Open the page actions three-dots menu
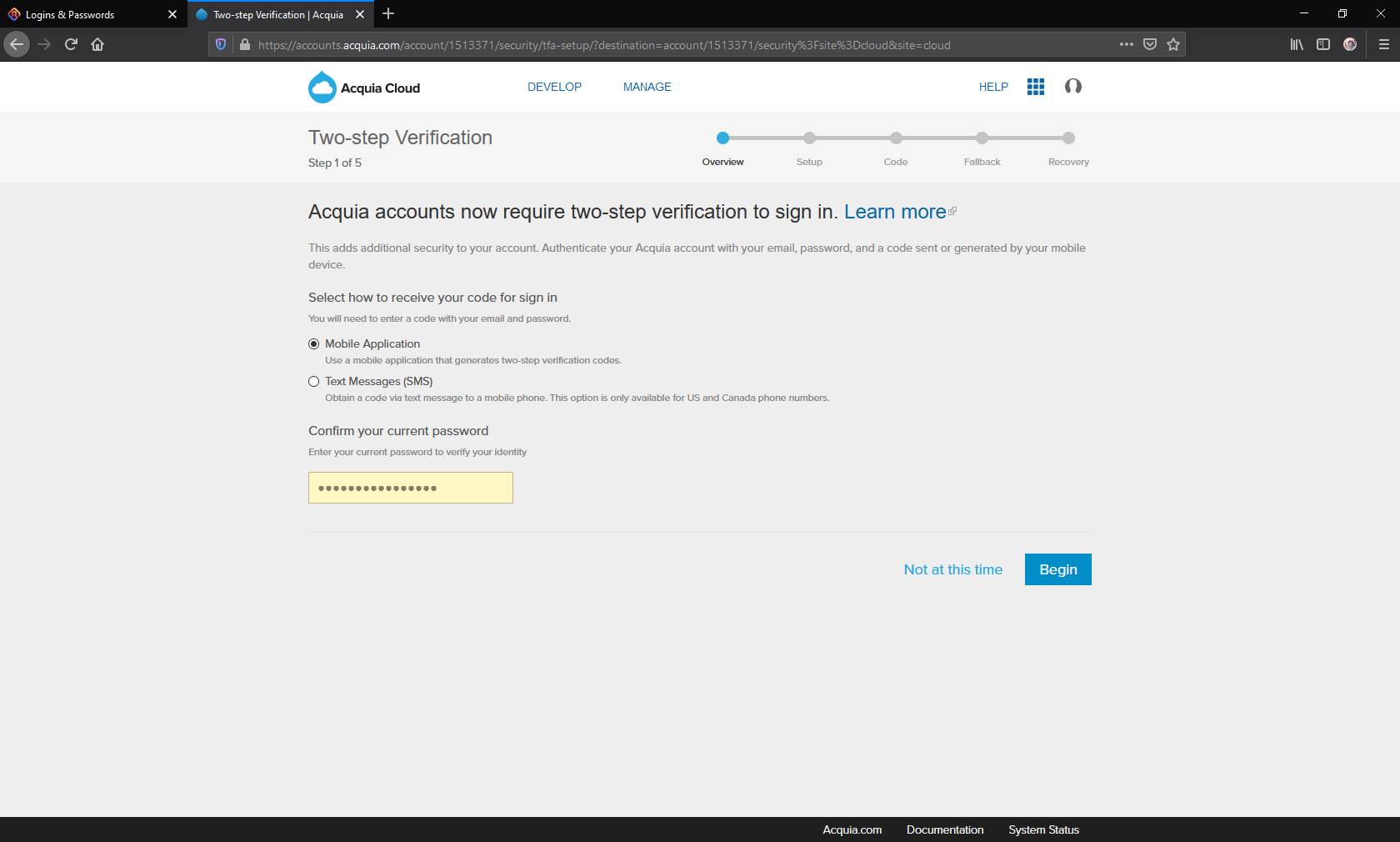The width and height of the screenshot is (1400, 842). pyautogui.click(x=1127, y=44)
